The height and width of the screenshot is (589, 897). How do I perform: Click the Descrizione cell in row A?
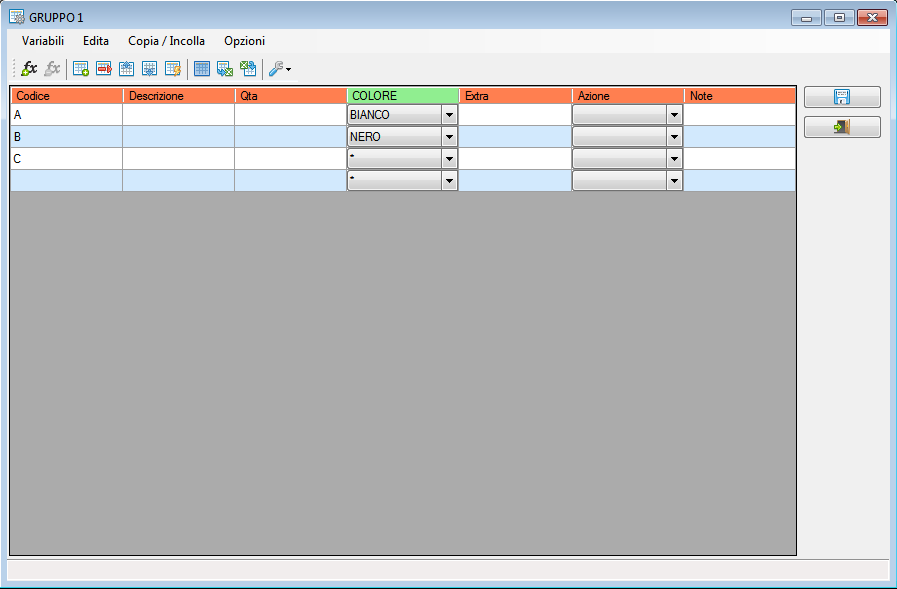[x=179, y=115]
